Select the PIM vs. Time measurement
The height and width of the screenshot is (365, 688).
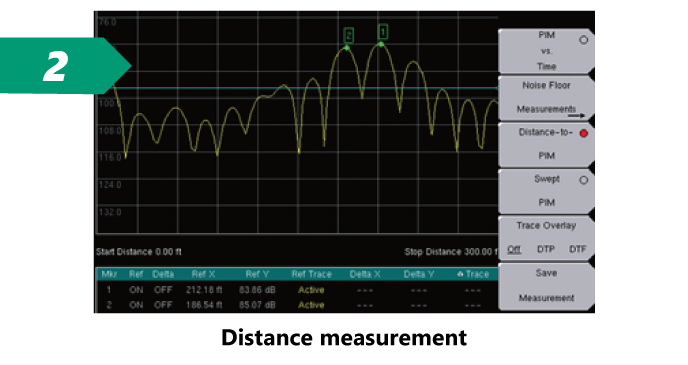[546, 51]
